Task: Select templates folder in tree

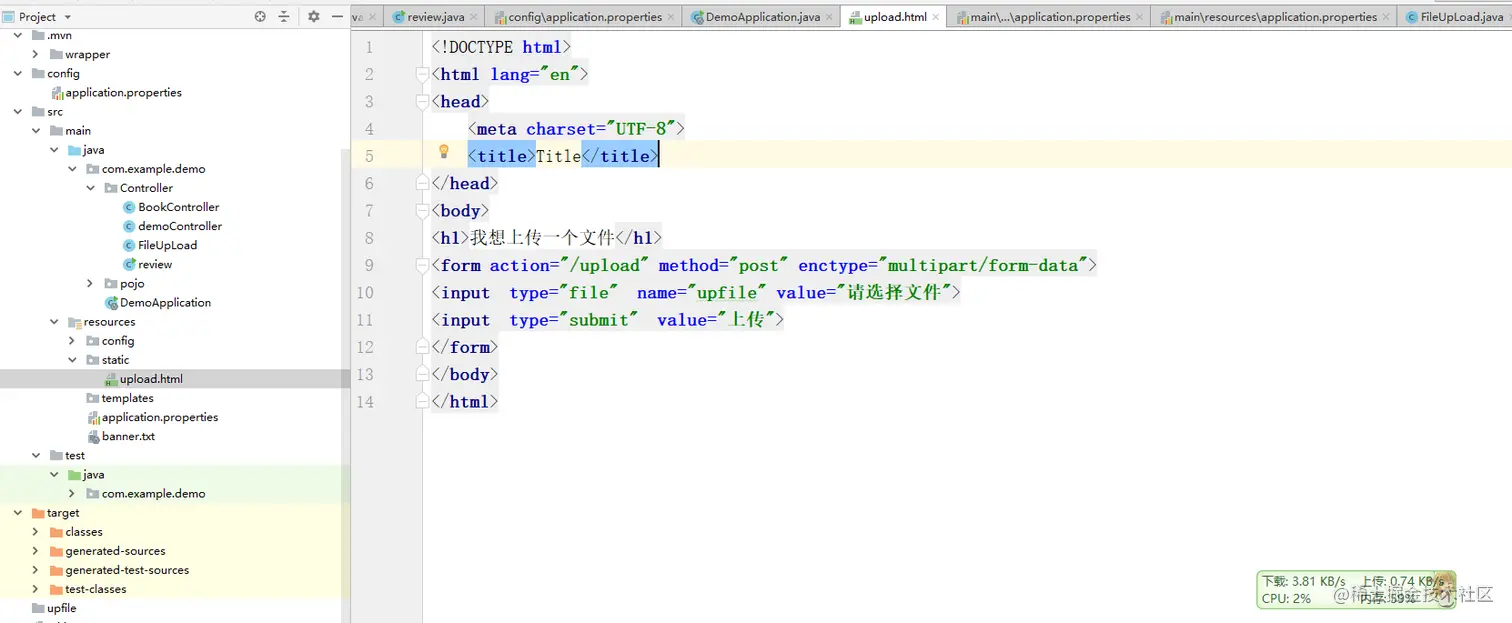Action: [127, 398]
